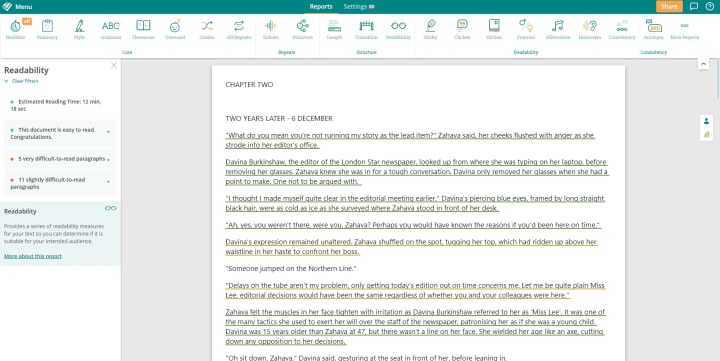Click the paragraph starting 'What do you mean'
Image resolution: width=720 pixels, height=361 pixels.
click(410, 140)
